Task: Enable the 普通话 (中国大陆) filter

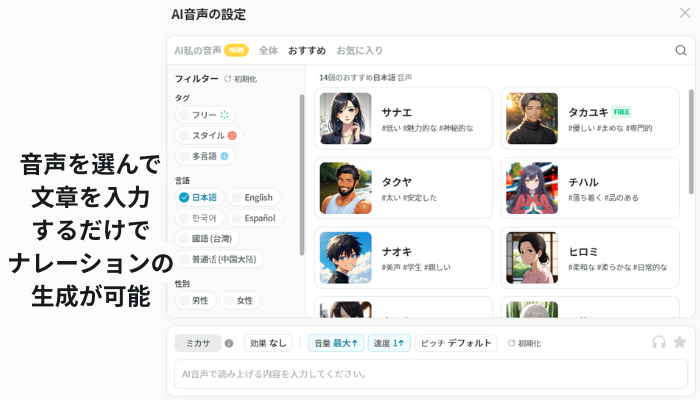Action: pyautogui.click(x=219, y=259)
